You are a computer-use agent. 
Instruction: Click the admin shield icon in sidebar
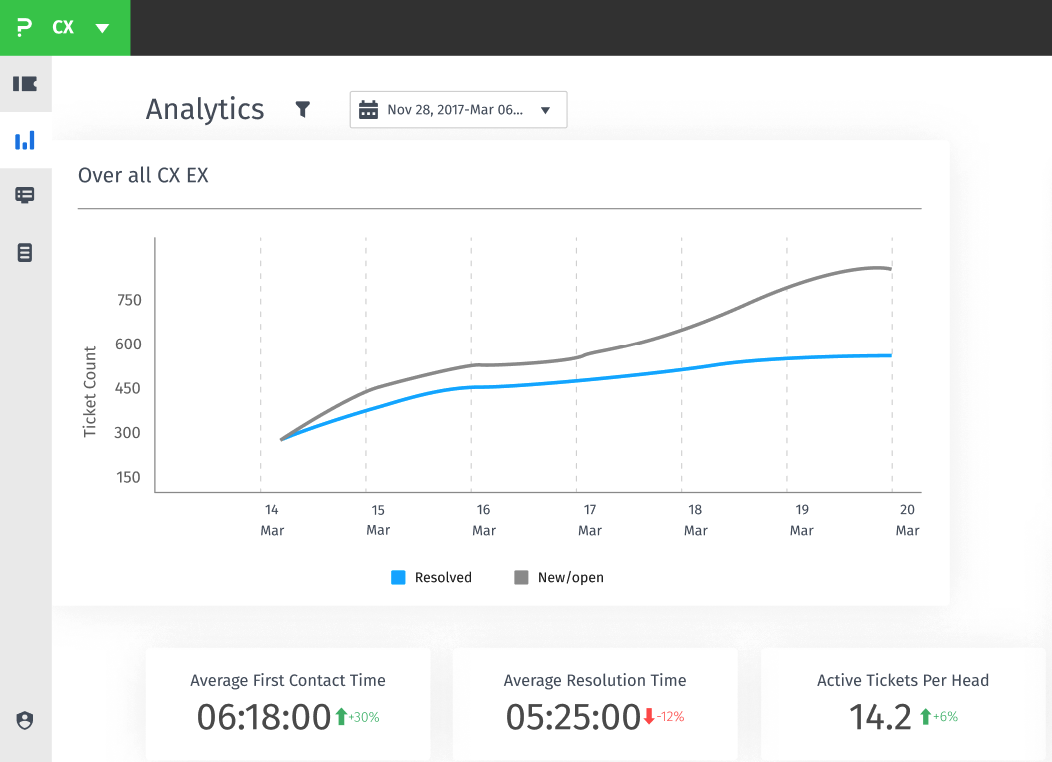point(25,720)
